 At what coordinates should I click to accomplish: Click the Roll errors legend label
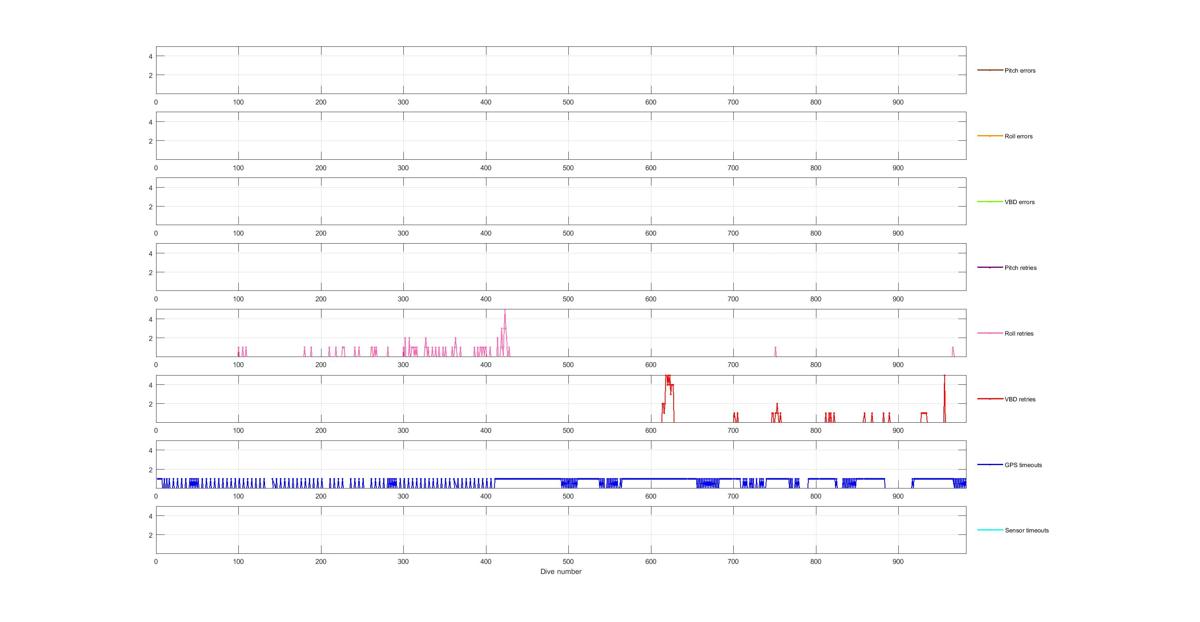pyautogui.click(x=1019, y=136)
